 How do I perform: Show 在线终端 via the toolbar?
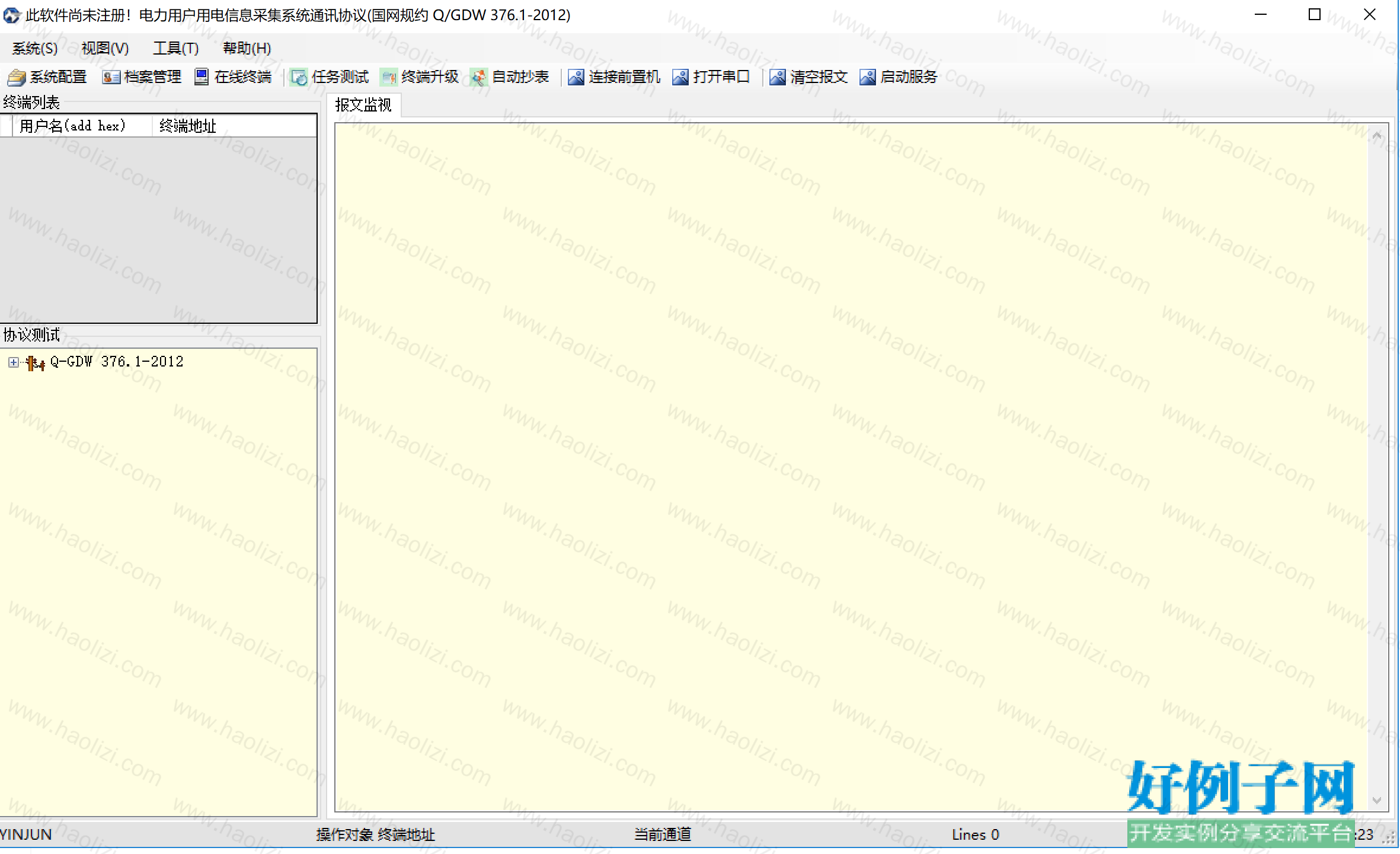click(243, 77)
